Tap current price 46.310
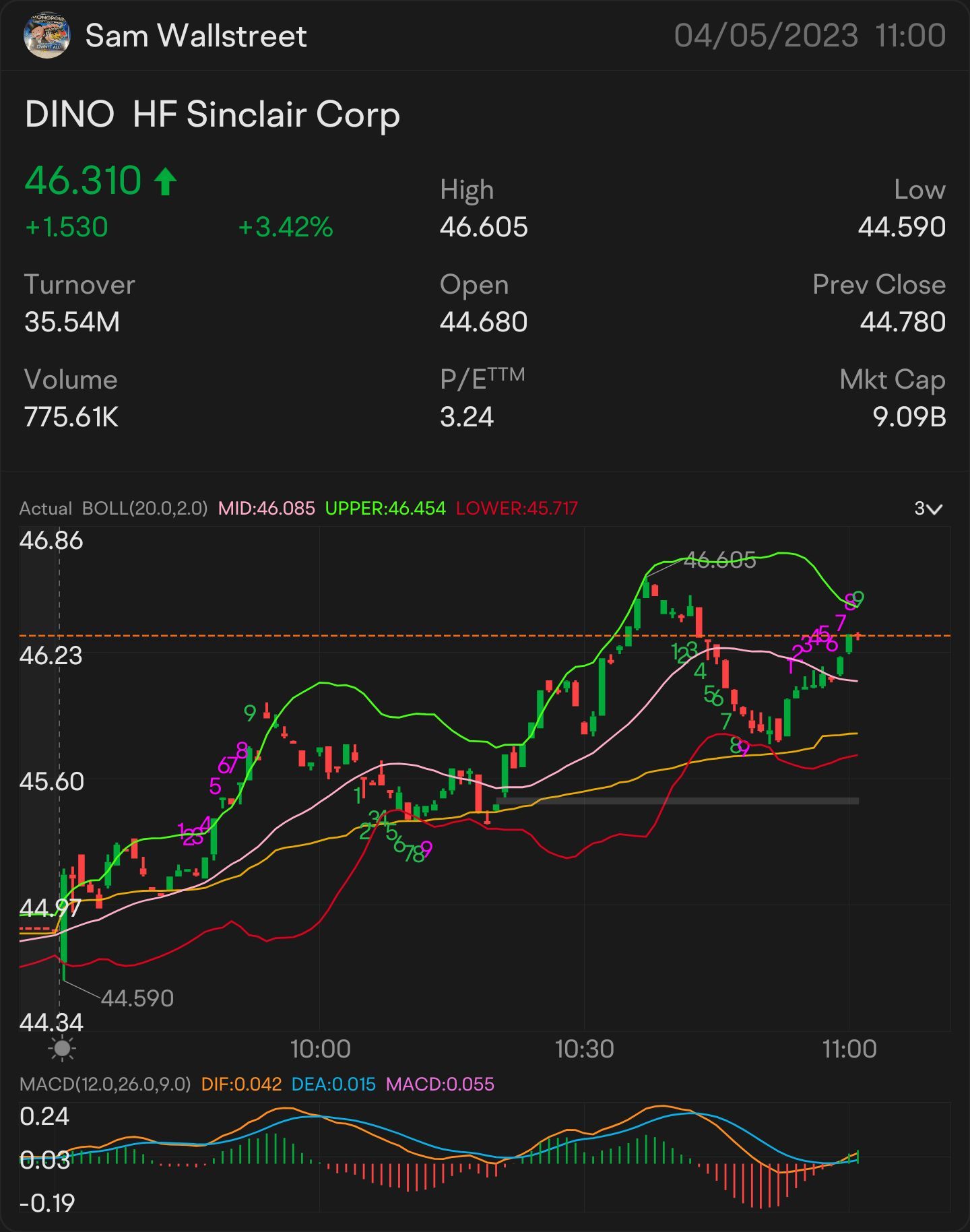This screenshot has height=1232, width=970. click(x=83, y=181)
